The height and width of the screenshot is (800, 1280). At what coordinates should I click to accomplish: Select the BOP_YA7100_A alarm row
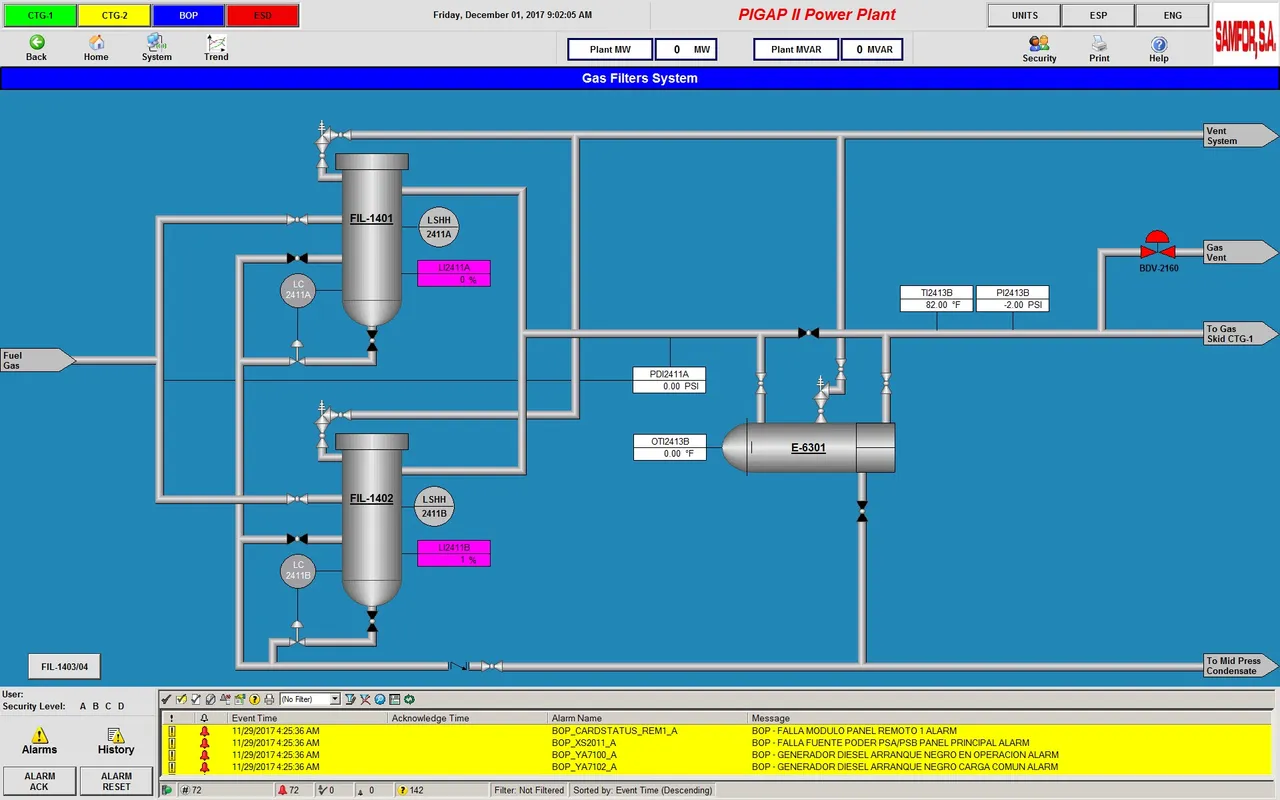[716, 755]
